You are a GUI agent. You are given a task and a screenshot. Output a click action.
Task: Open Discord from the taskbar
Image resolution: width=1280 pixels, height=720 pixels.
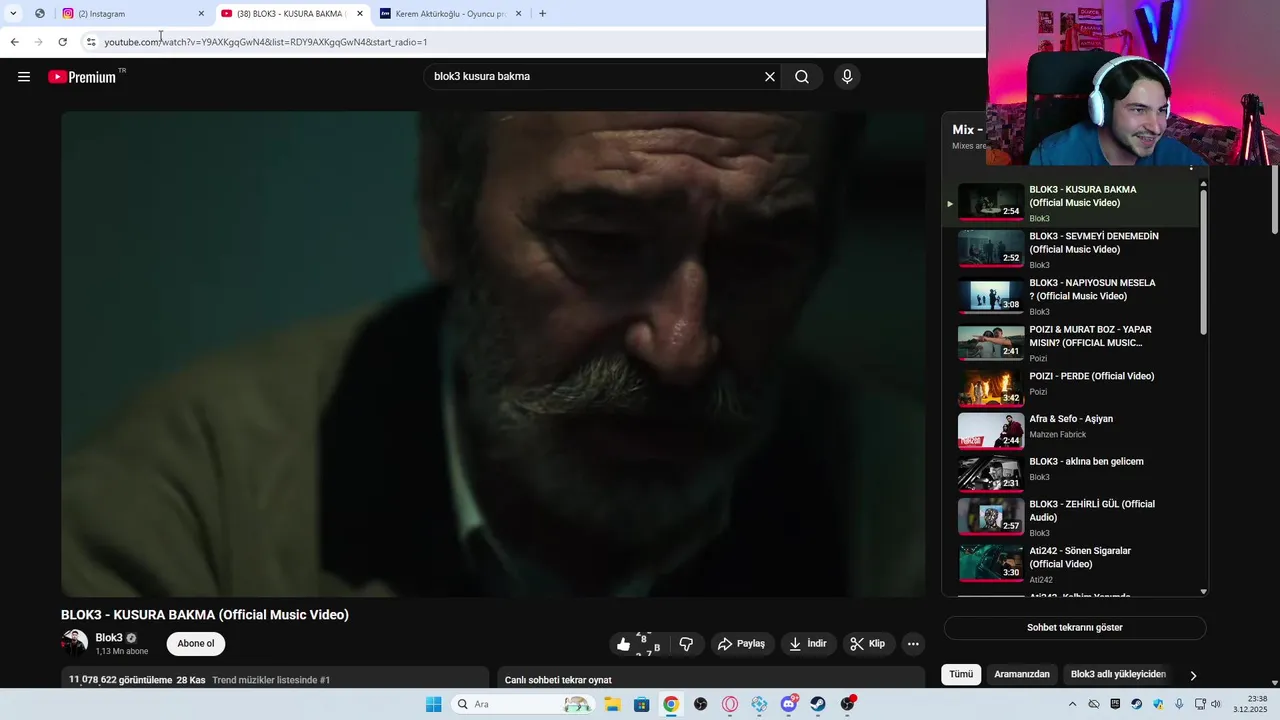tap(789, 704)
